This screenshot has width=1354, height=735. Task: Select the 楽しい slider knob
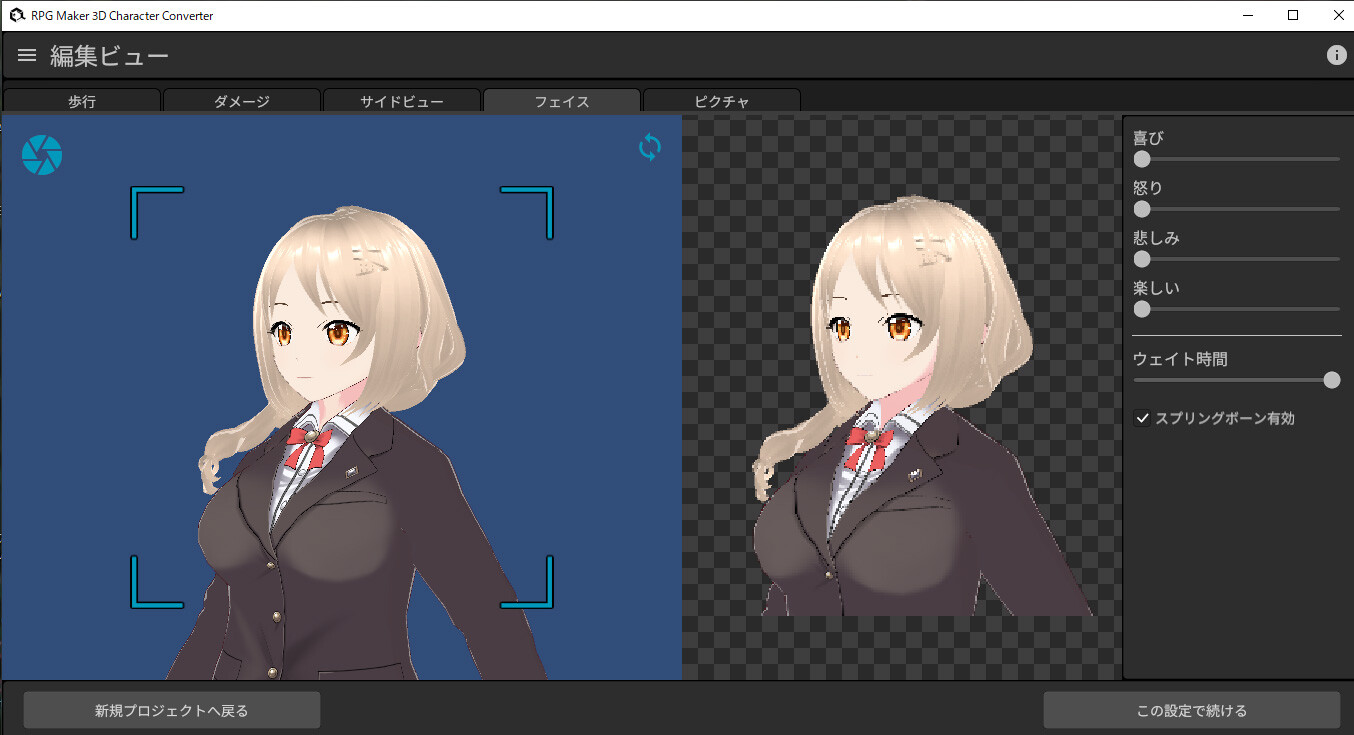click(x=1141, y=309)
